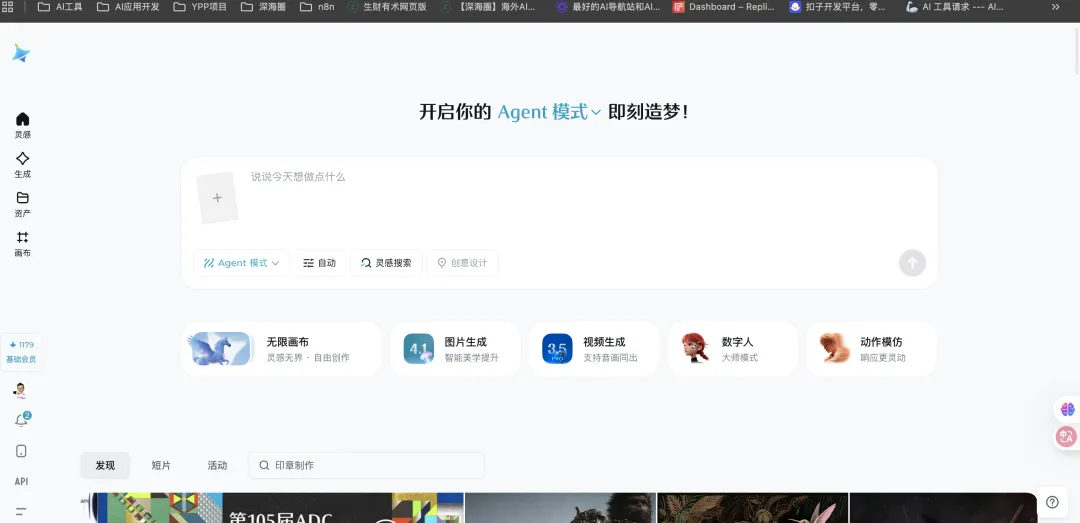Show more bookmarks with the chevron
This screenshot has width=1080, height=523.
[1055, 7]
